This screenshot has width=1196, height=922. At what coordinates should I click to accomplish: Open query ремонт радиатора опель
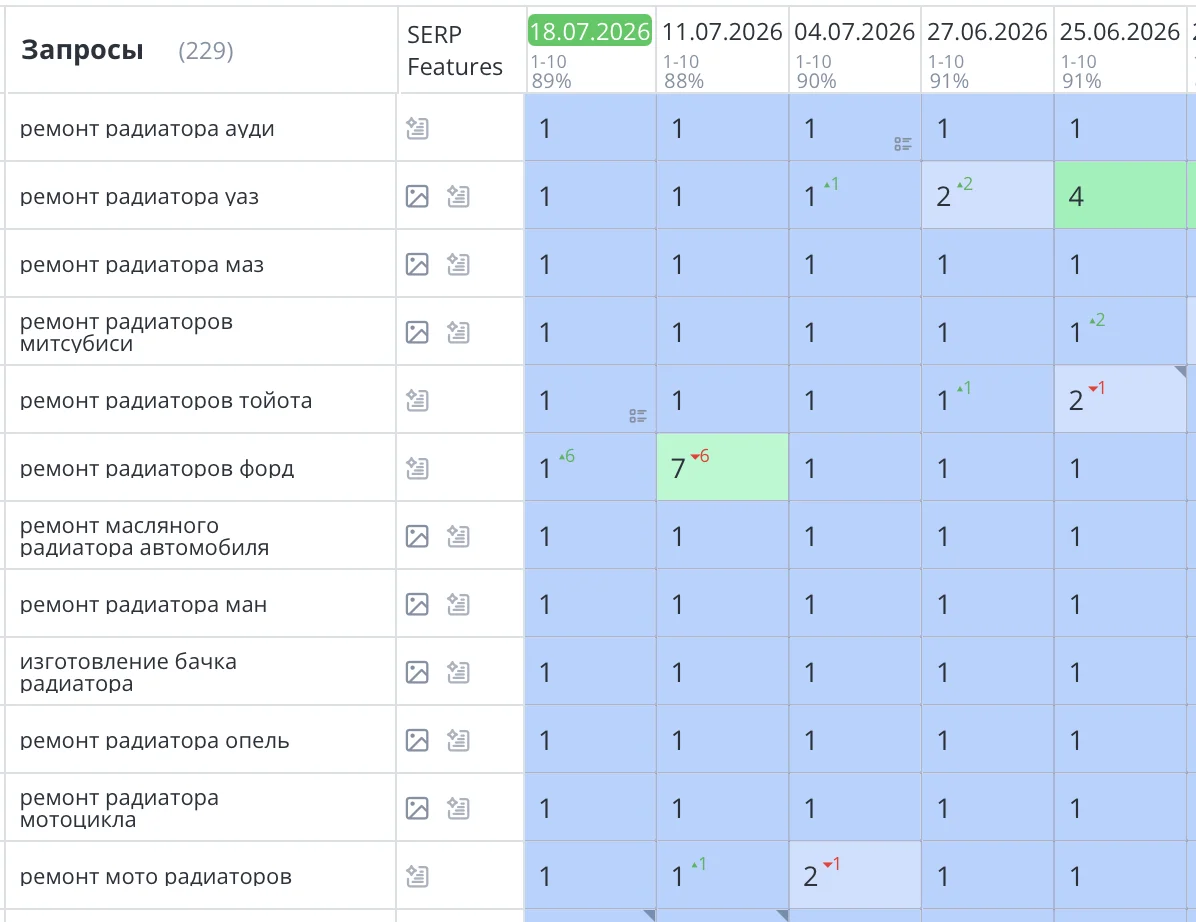click(155, 740)
